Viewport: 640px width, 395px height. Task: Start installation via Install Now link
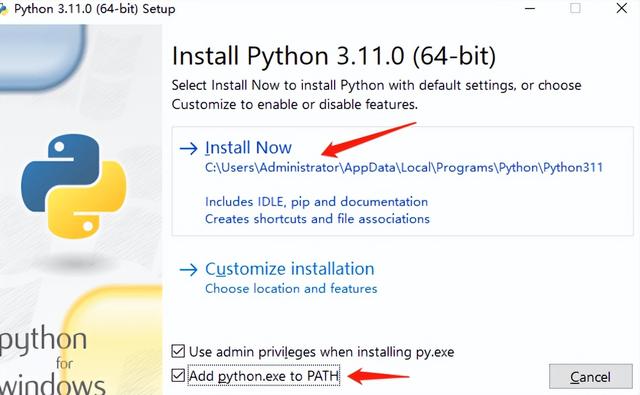[x=248, y=148]
